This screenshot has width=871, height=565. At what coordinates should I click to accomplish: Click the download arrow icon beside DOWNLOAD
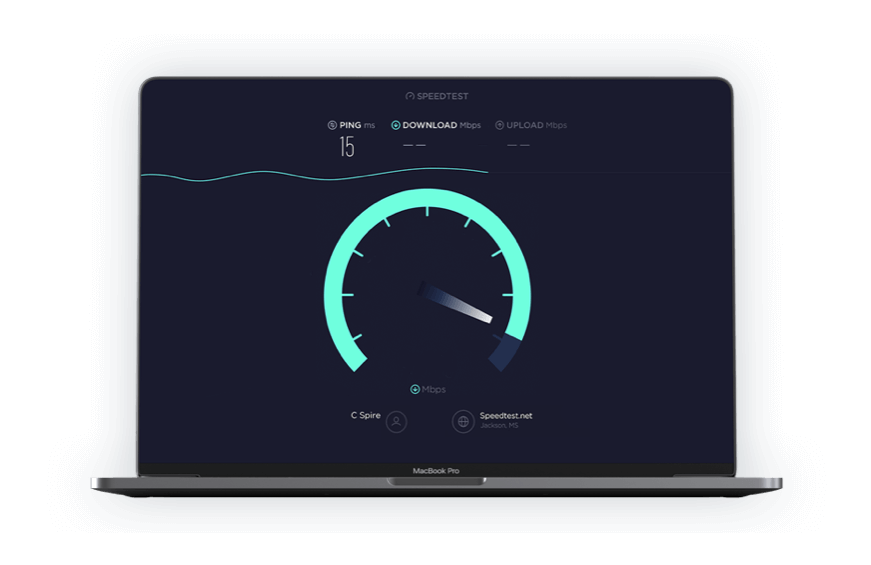pyautogui.click(x=396, y=125)
